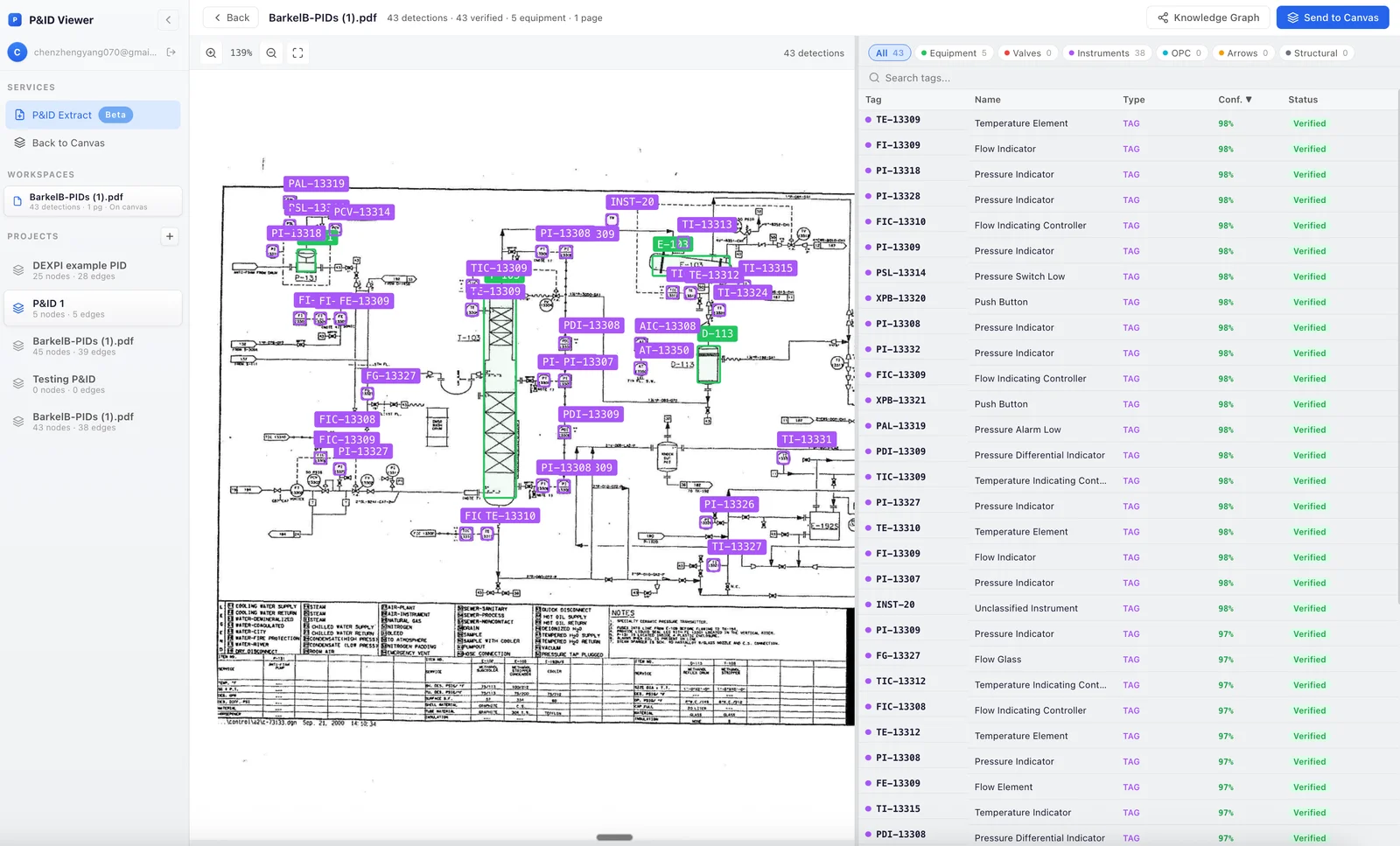Toggle the OPC 0 filter chip
Image resolution: width=1400 pixels, height=846 pixels.
(x=1181, y=52)
